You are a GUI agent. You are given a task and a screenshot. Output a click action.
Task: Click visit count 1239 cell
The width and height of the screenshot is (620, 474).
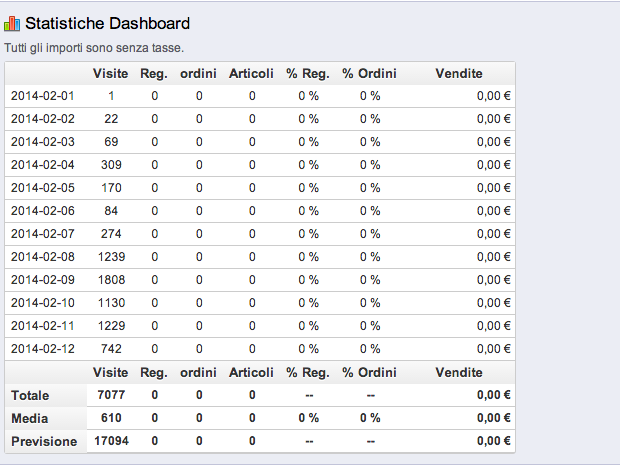pos(111,257)
